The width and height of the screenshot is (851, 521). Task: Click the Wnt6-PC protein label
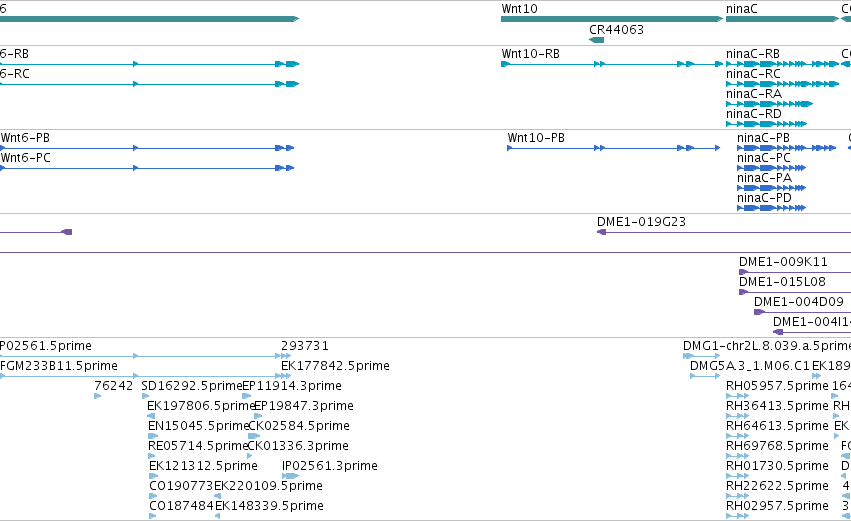tap(26, 158)
